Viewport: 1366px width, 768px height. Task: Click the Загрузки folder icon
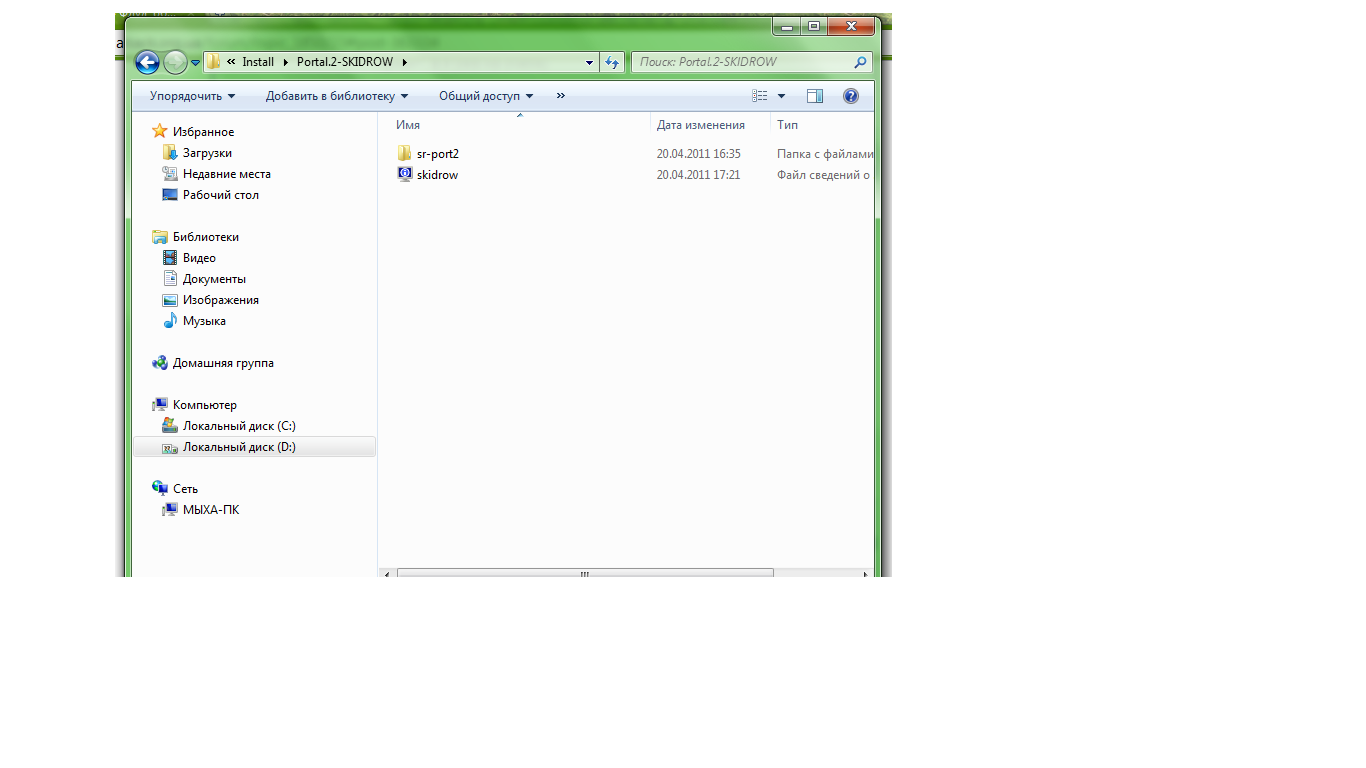pos(170,153)
